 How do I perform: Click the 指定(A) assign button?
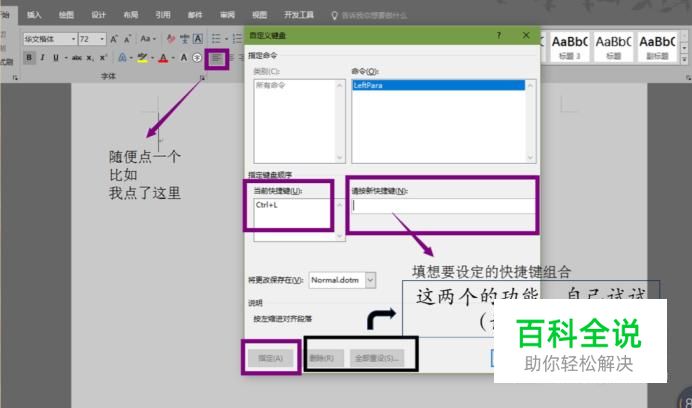271,358
